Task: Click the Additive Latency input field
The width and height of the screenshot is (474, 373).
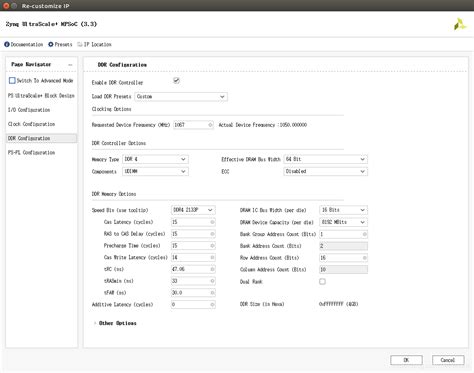Action: (193, 305)
